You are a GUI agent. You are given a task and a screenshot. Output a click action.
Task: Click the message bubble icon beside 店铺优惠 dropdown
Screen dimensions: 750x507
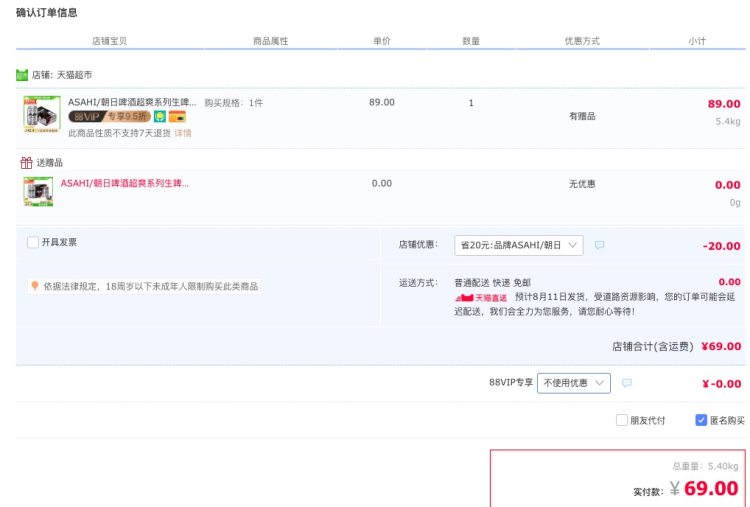coord(599,245)
